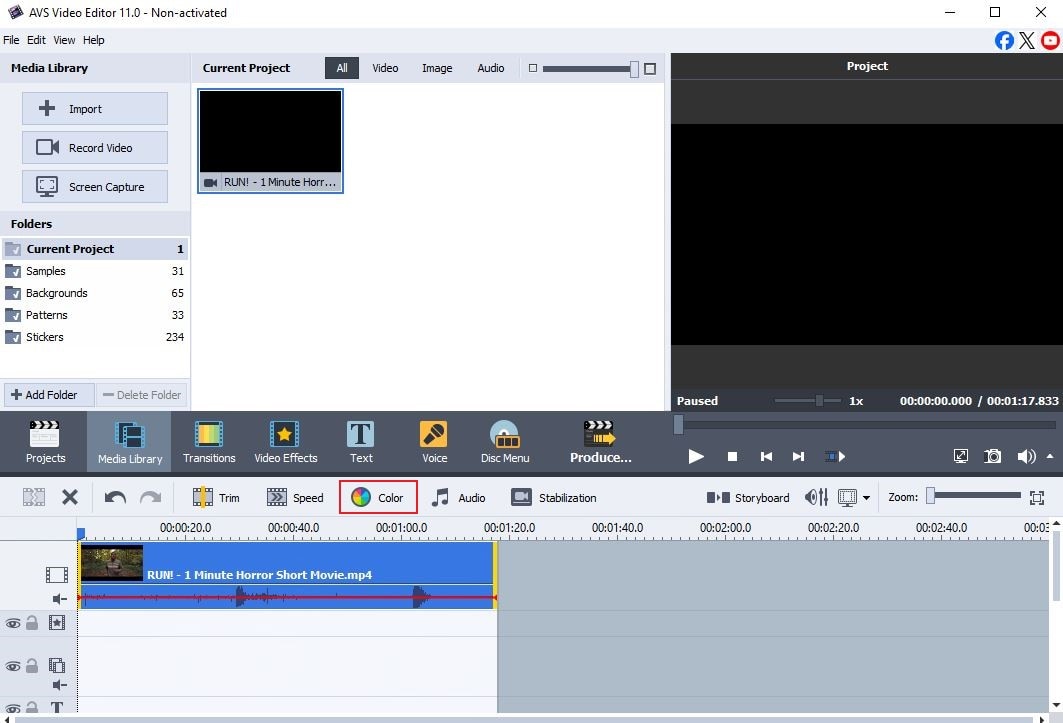Click the split clip icon left of delete
Viewport: 1063px width, 723px height.
34,497
